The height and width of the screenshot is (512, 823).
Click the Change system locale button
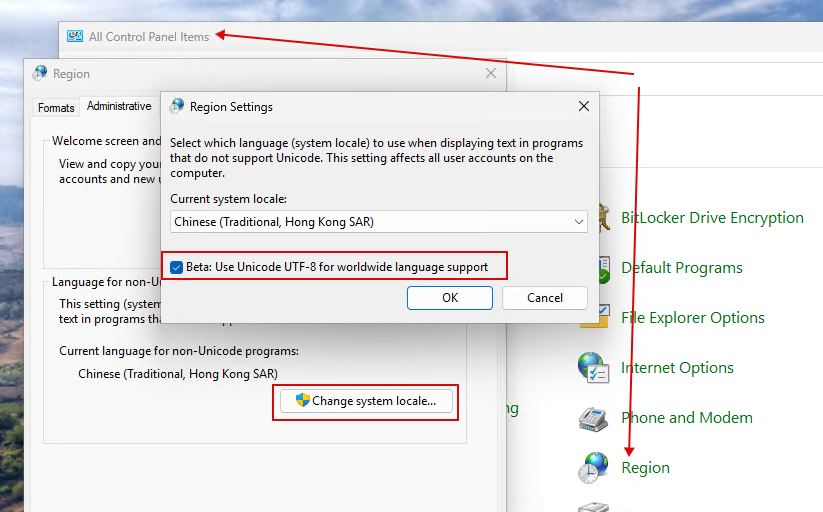366,401
